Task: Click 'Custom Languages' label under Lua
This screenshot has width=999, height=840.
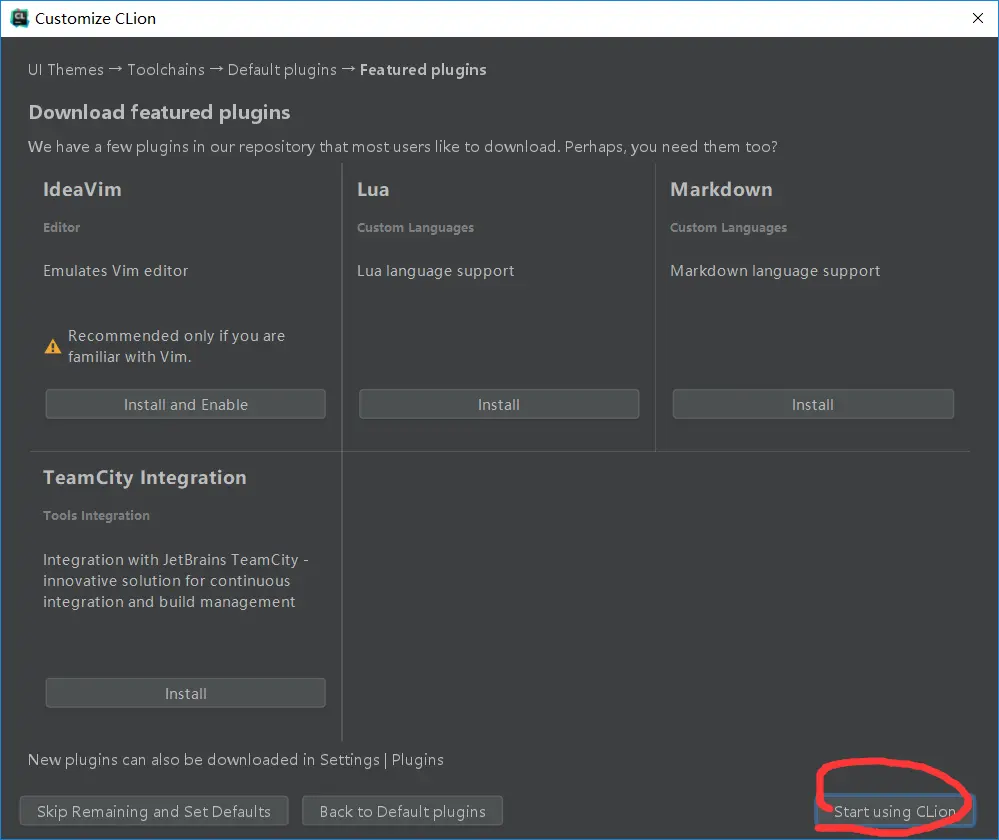Action: click(x=415, y=228)
